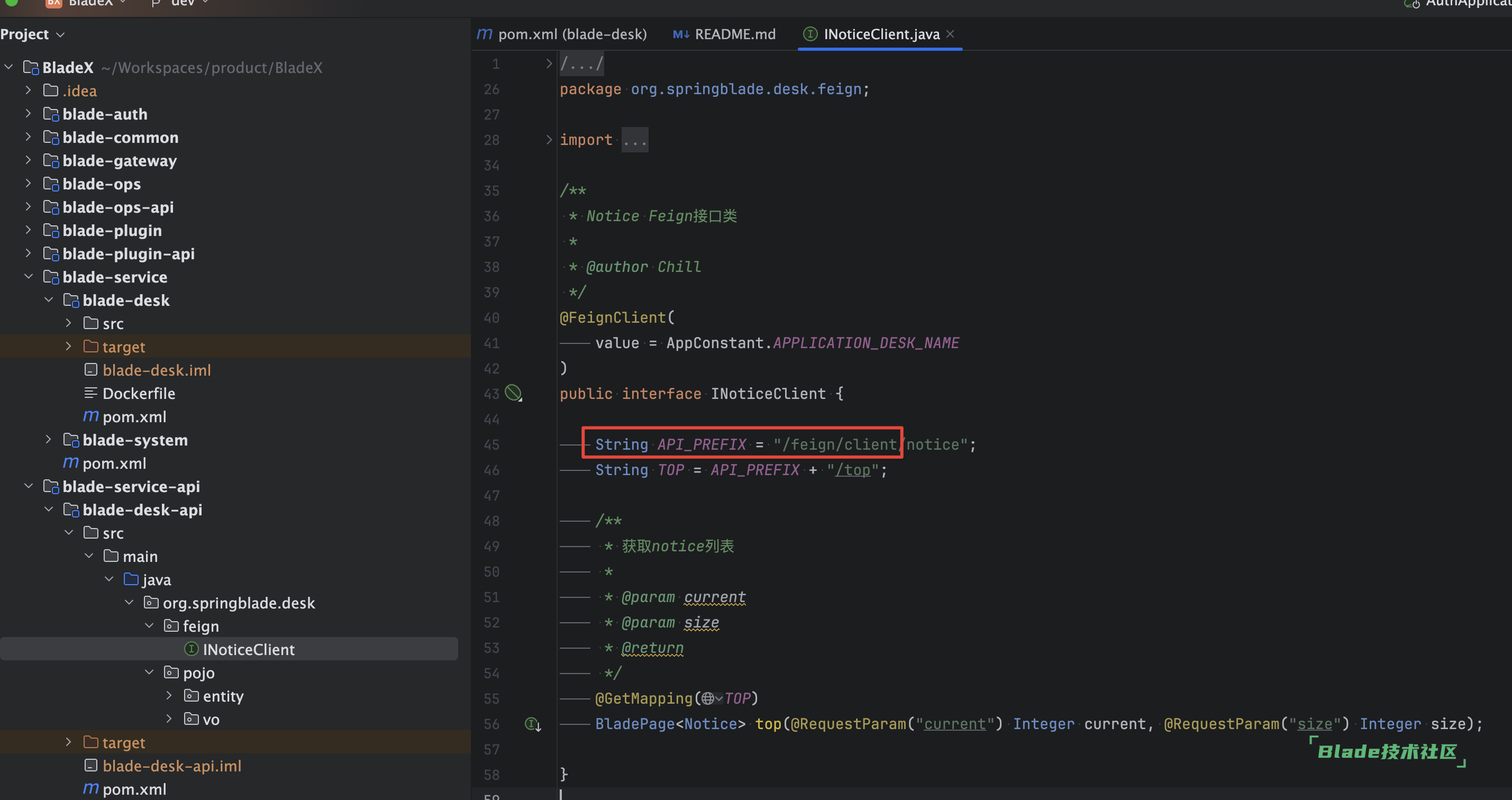This screenshot has height=800, width=1512.
Task: Collapse the blade-desk module
Action: click(49, 300)
